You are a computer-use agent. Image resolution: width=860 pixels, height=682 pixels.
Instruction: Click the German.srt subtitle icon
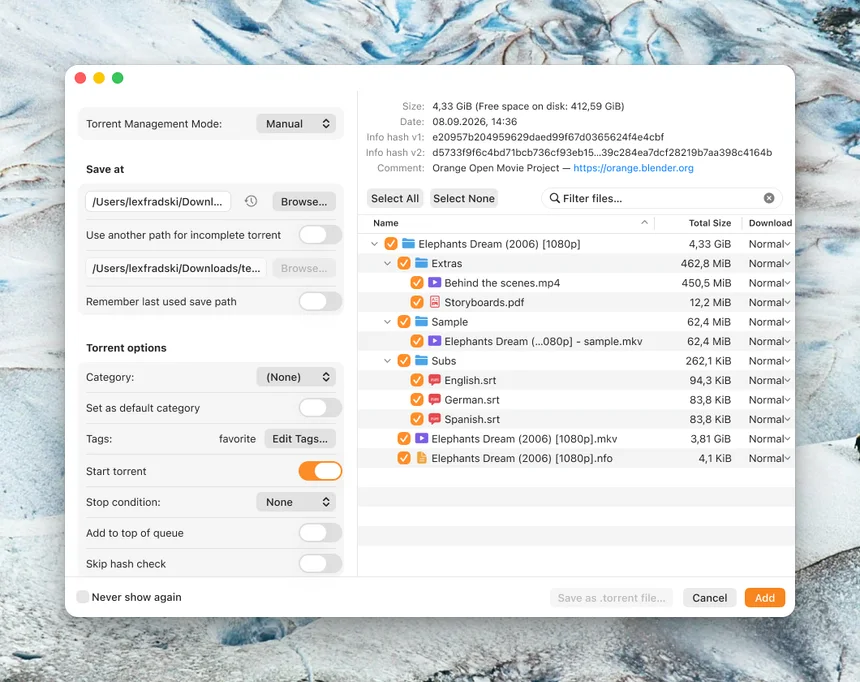point(434,399)
